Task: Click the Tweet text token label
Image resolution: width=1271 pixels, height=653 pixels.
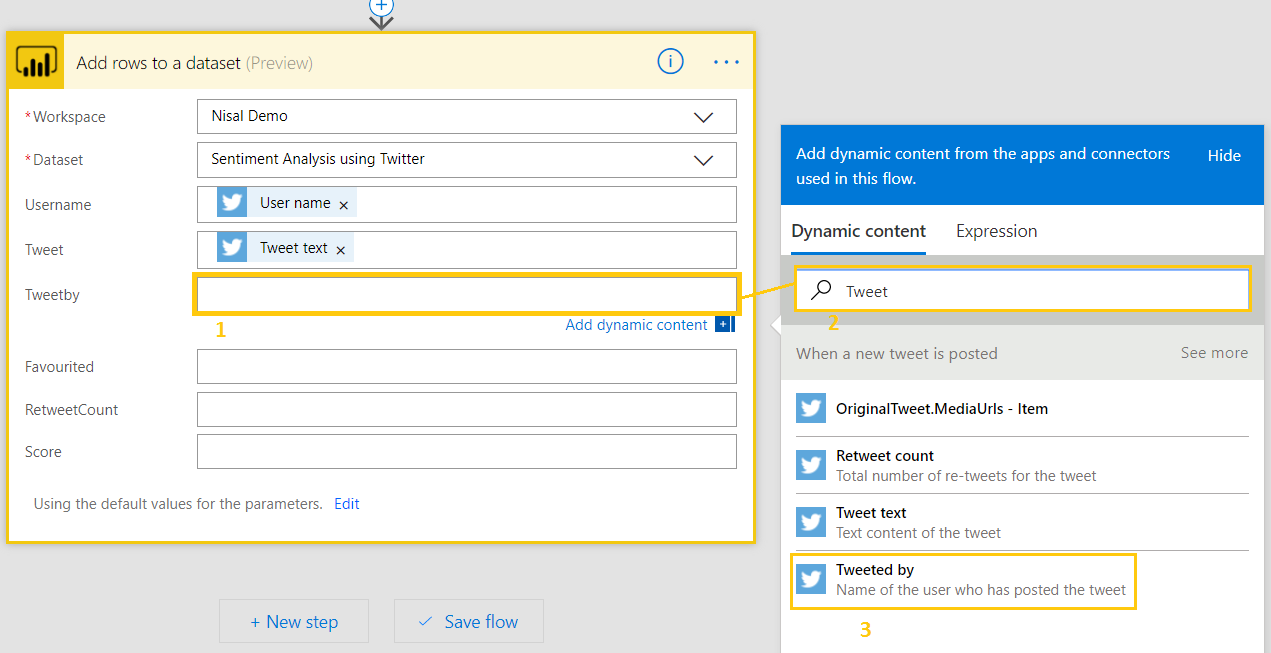Action: tap(294, 248)
